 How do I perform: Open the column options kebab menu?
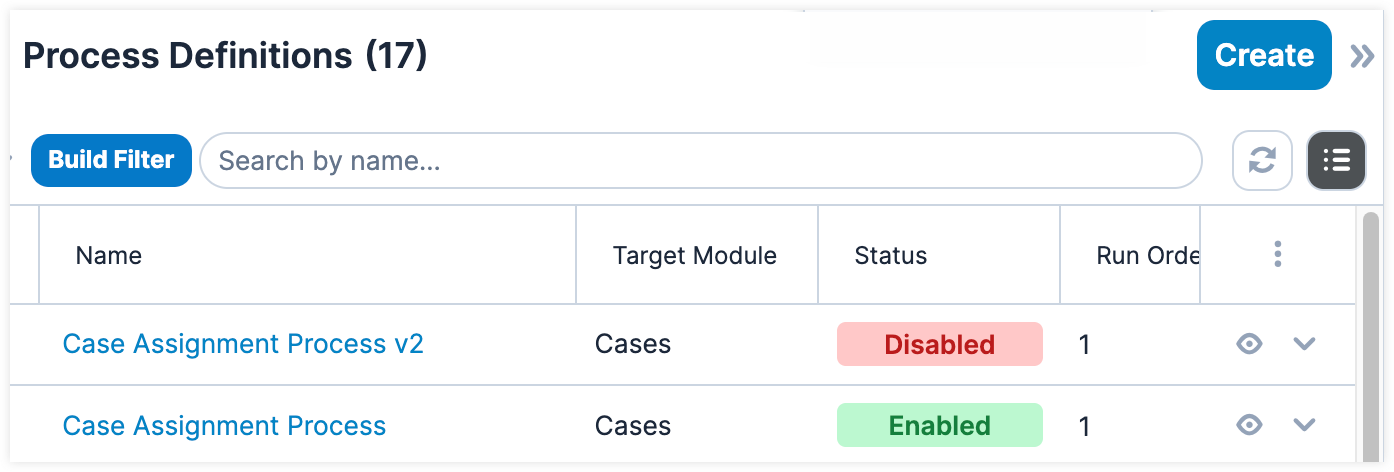coord(1277,255)
